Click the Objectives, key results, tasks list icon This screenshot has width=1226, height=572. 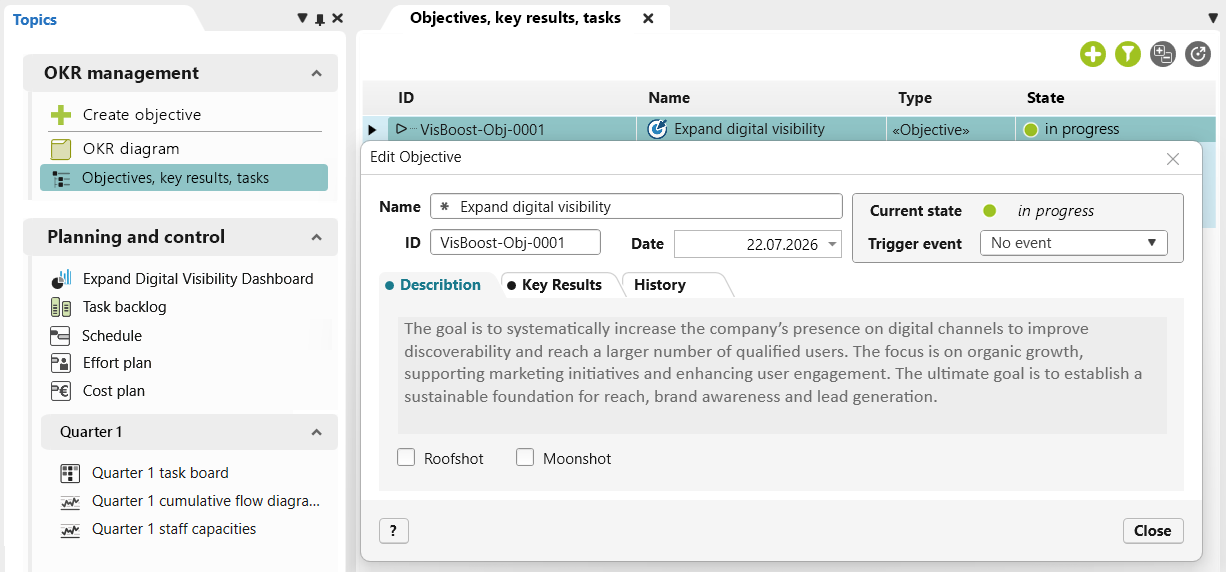61,179
